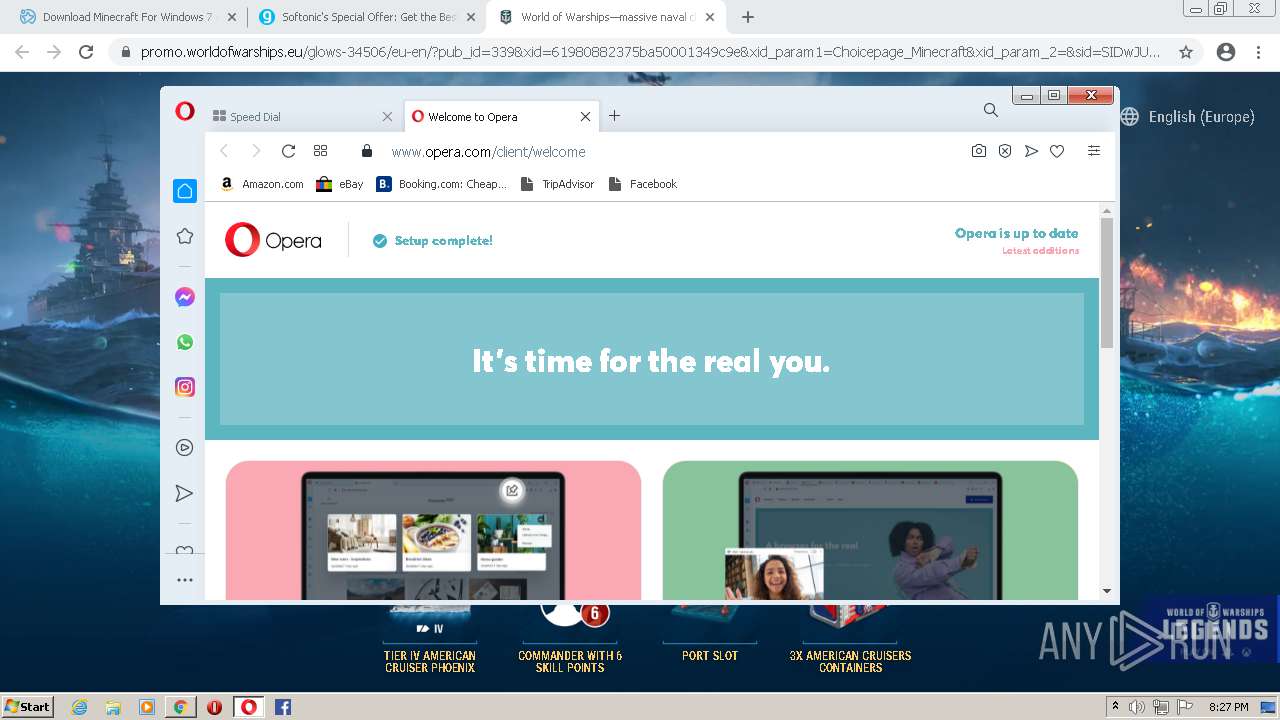
Task: Select the Welcome to Opera tab
Action: (x=502, y=117)
